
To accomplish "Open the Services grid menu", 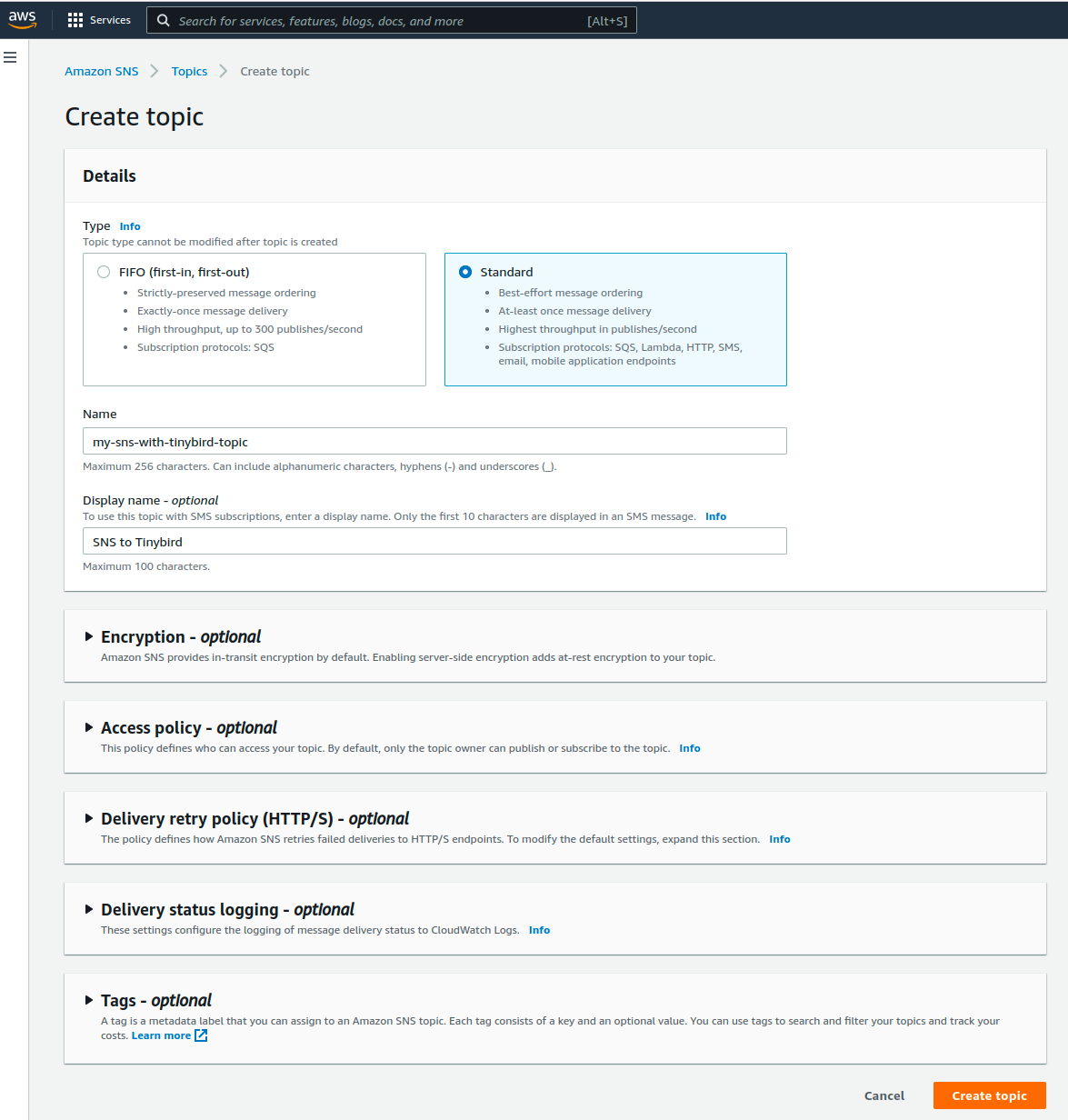I will (x=75, y=20).
